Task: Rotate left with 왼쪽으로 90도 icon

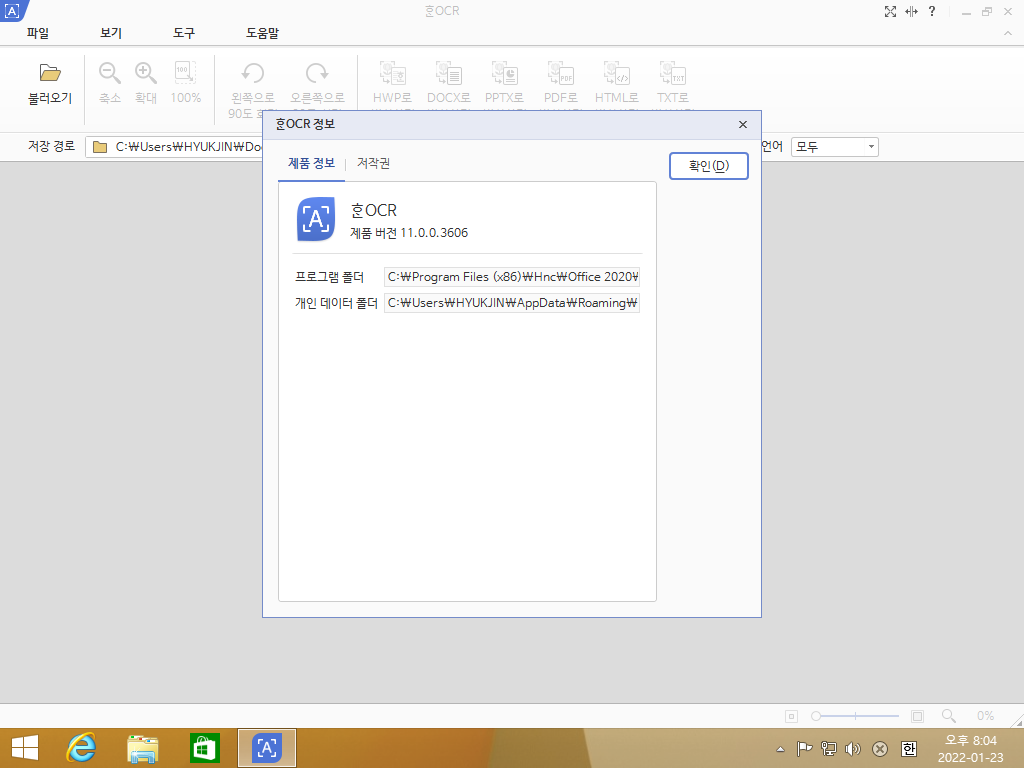Action: pos(253,72)
